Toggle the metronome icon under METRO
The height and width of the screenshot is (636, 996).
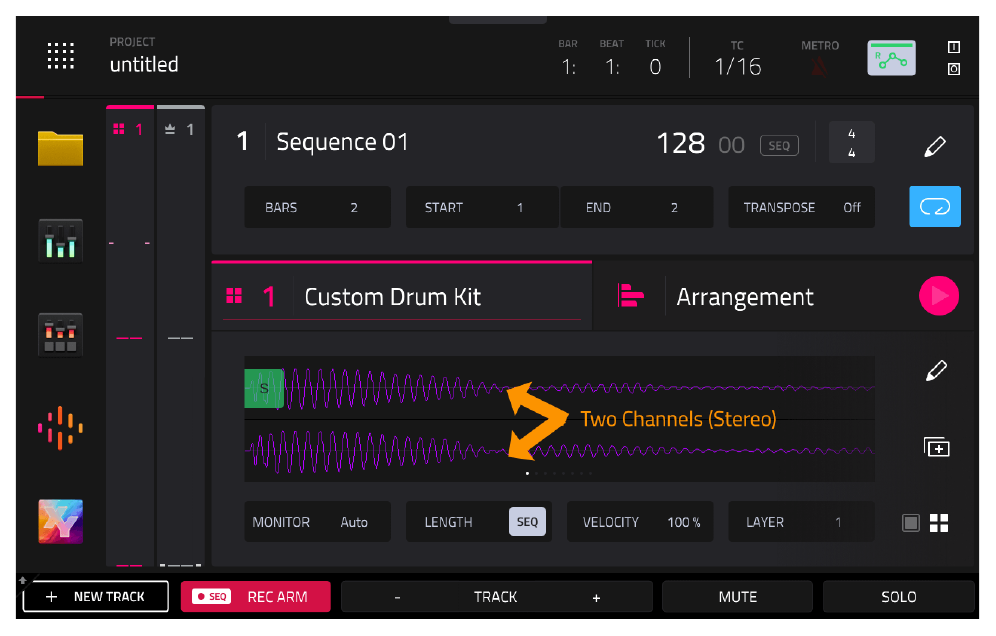(820, 66)
